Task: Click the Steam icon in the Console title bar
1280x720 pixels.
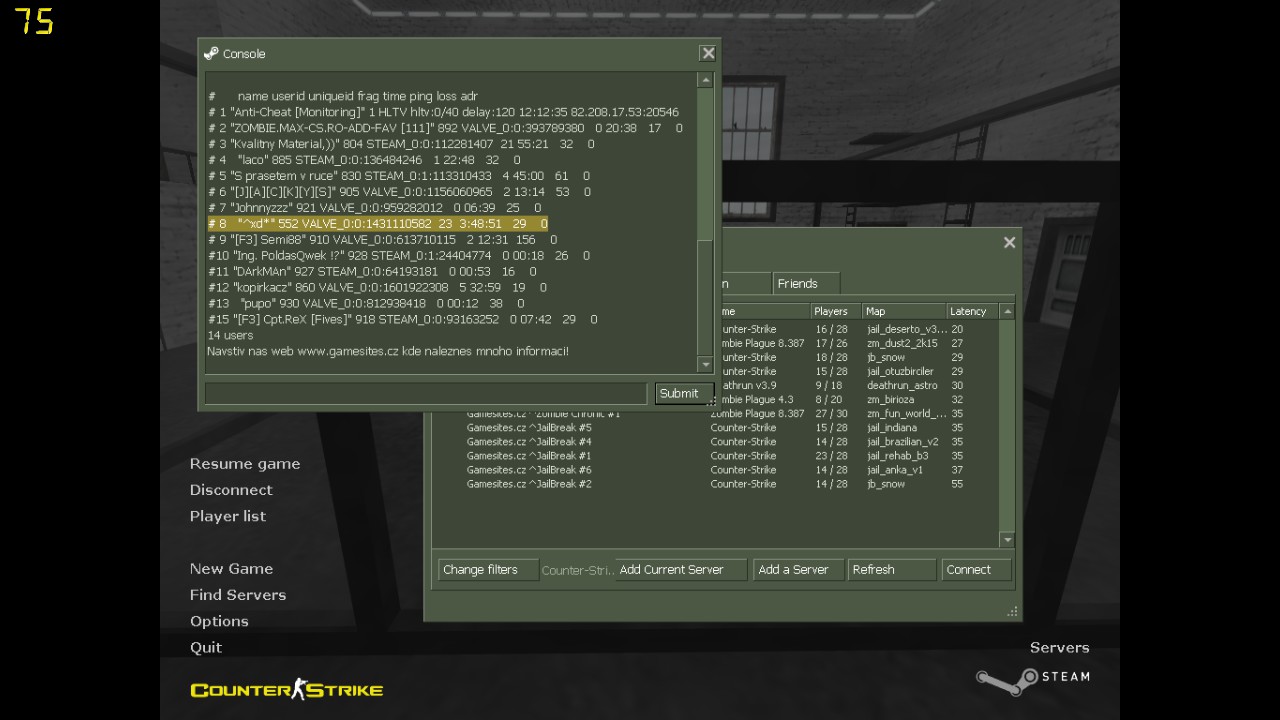Action: 210,53
